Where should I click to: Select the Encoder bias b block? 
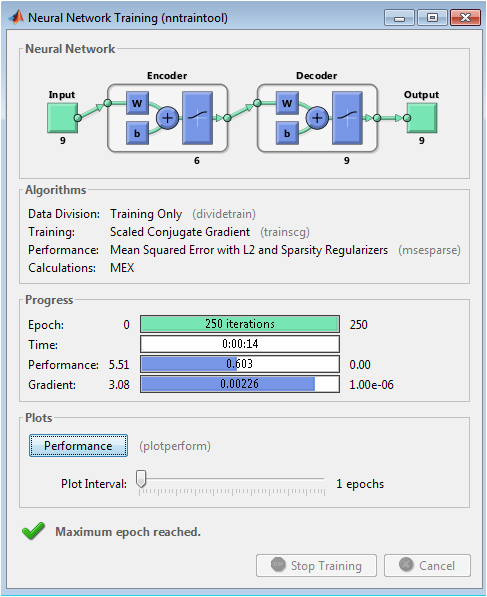(x=137, y=133)
